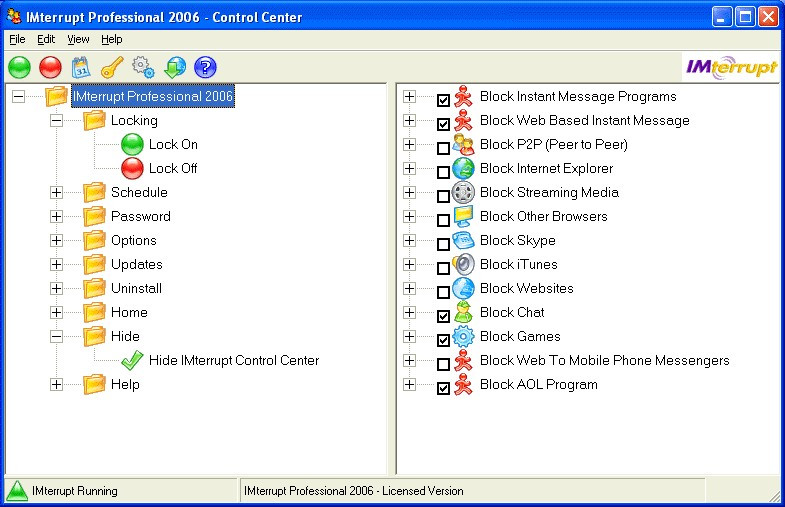Screen dimensions: 785x507
Task: Collapse the IMterrupt Professional 2006 root node
Action: click(19, 96)
